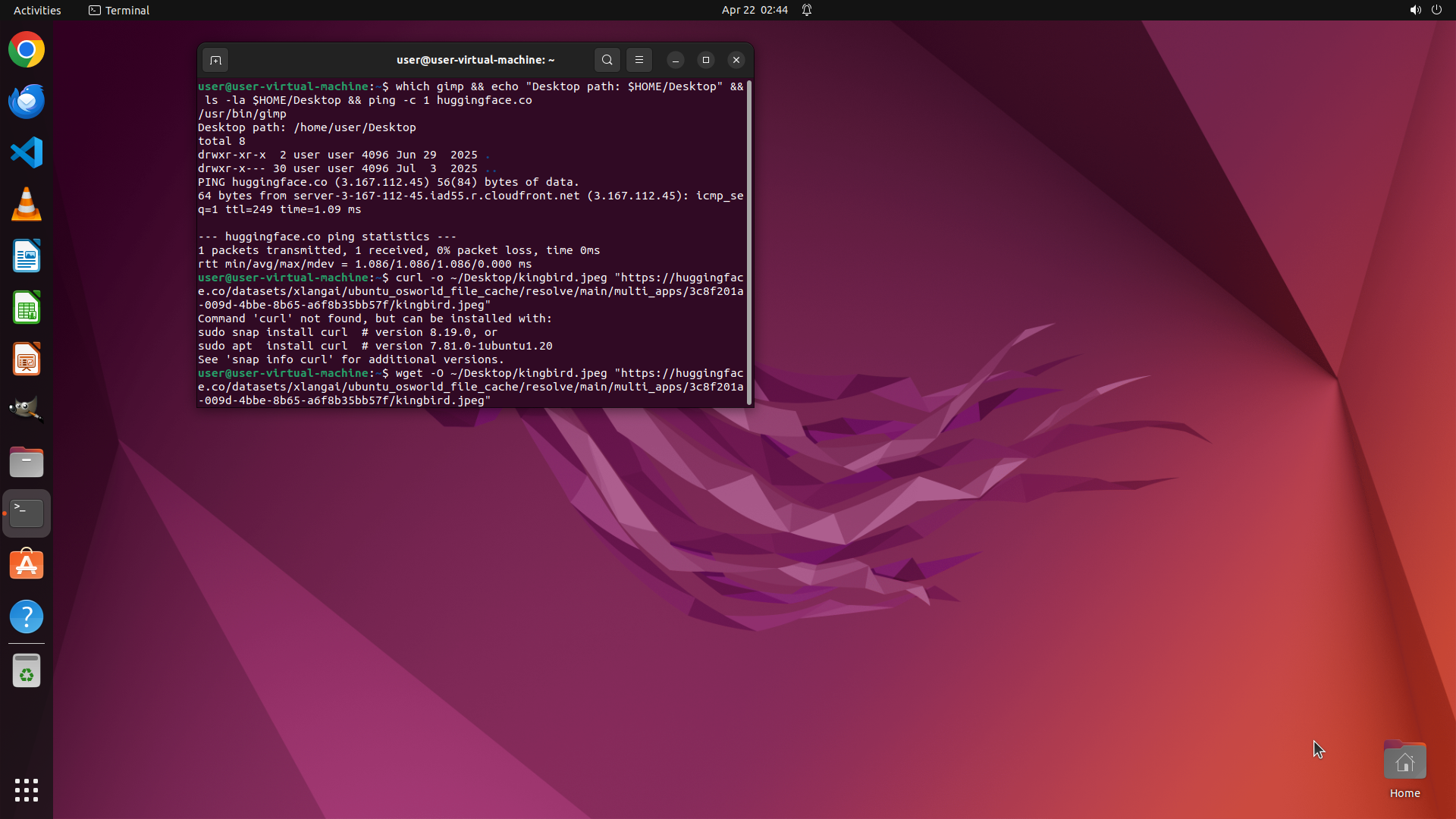Click the Activities button
The height and width of the screenshot is (819, 1456).
(37, 10)
